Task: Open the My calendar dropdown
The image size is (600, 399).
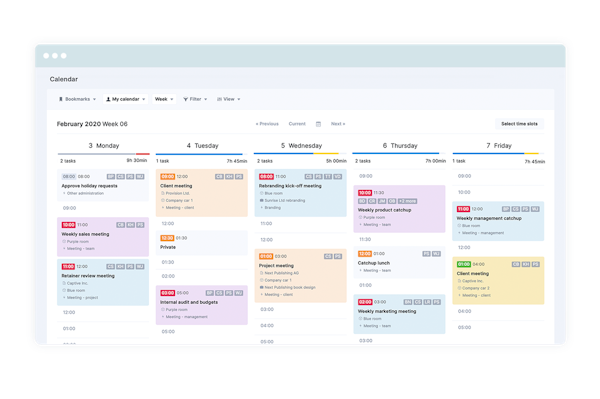Action: [x=126, y=99]
